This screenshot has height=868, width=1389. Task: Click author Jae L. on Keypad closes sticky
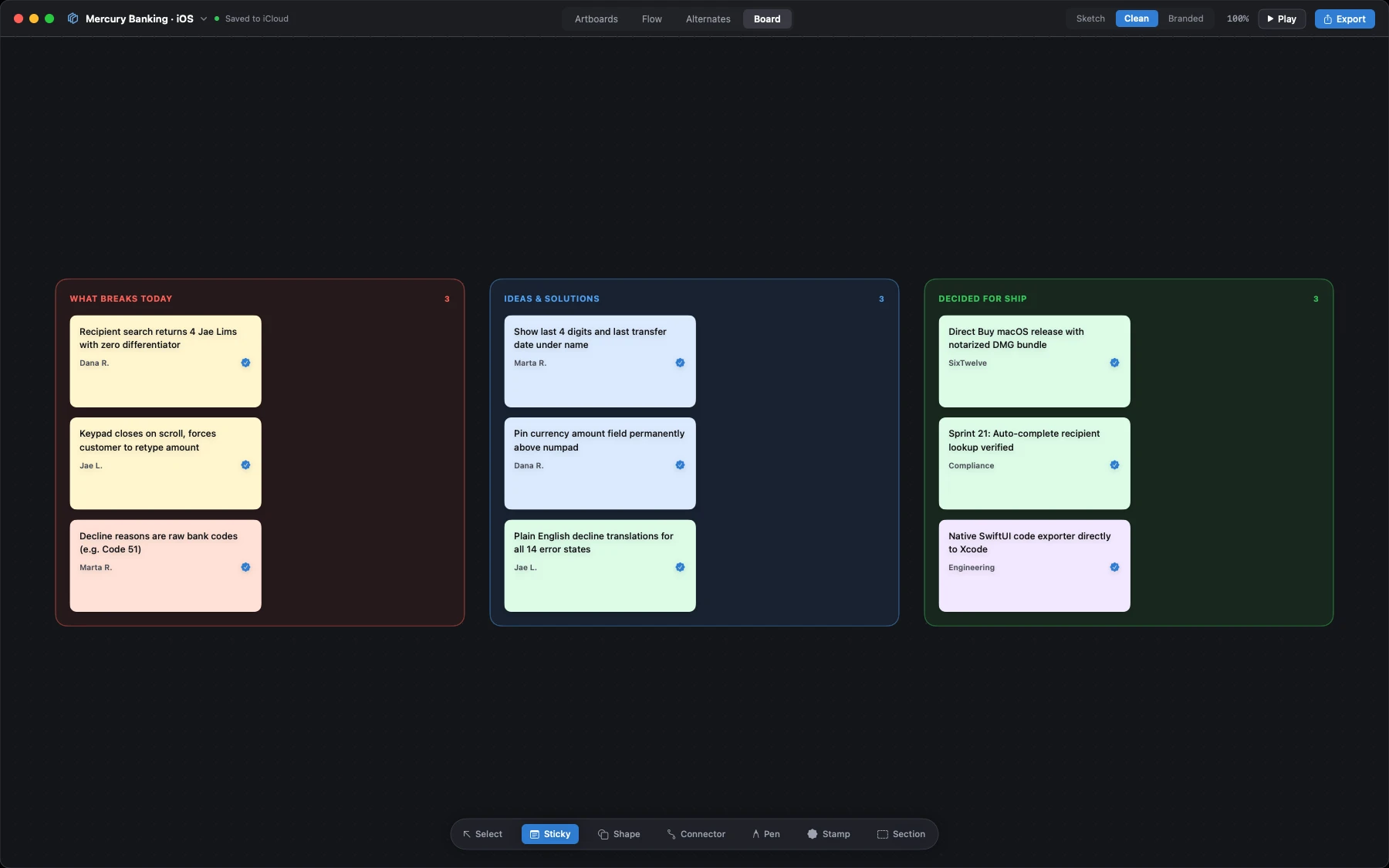(91, 466)
